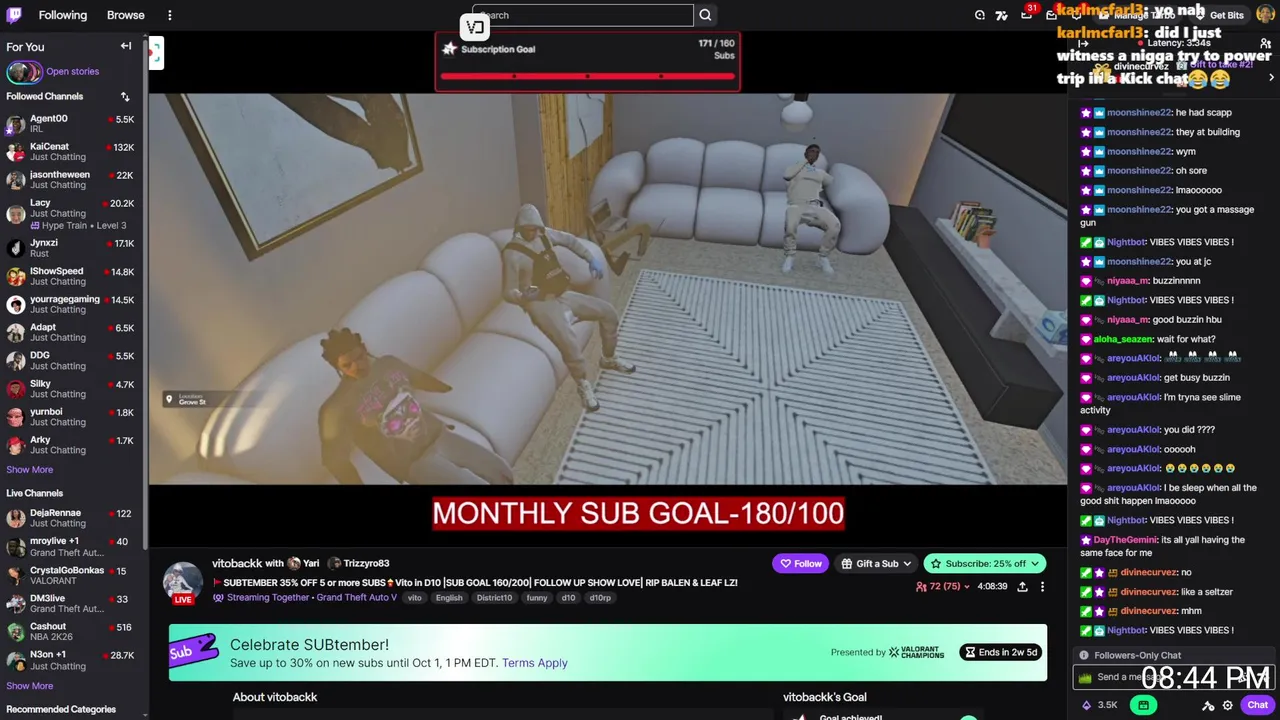Click the stream video player
The image size is (1280, 720).
coord(608,289)
